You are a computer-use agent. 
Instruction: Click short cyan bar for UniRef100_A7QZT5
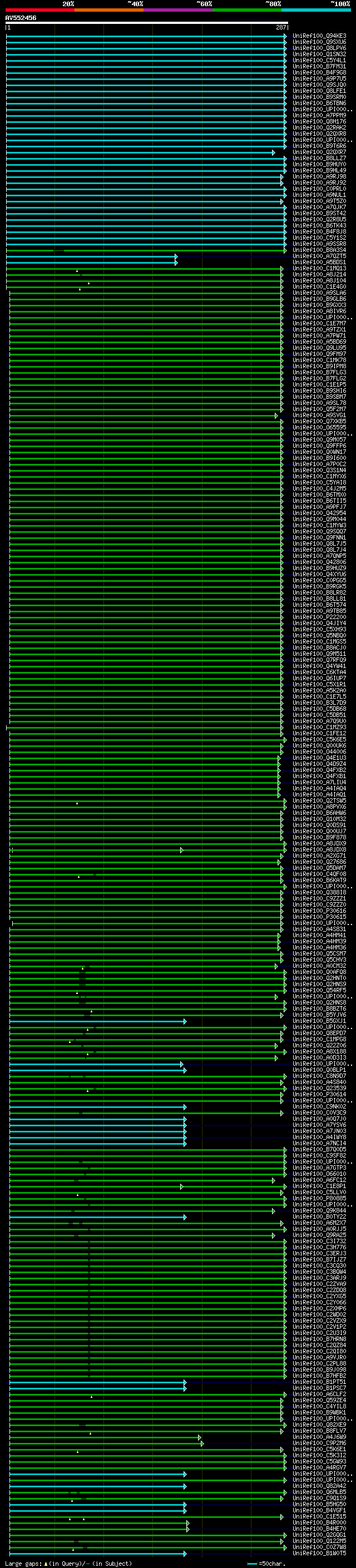(92, 256)
